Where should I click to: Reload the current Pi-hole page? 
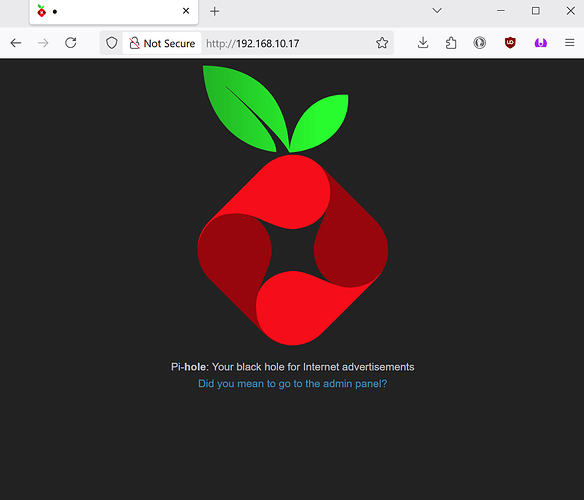tap(71, 43)
